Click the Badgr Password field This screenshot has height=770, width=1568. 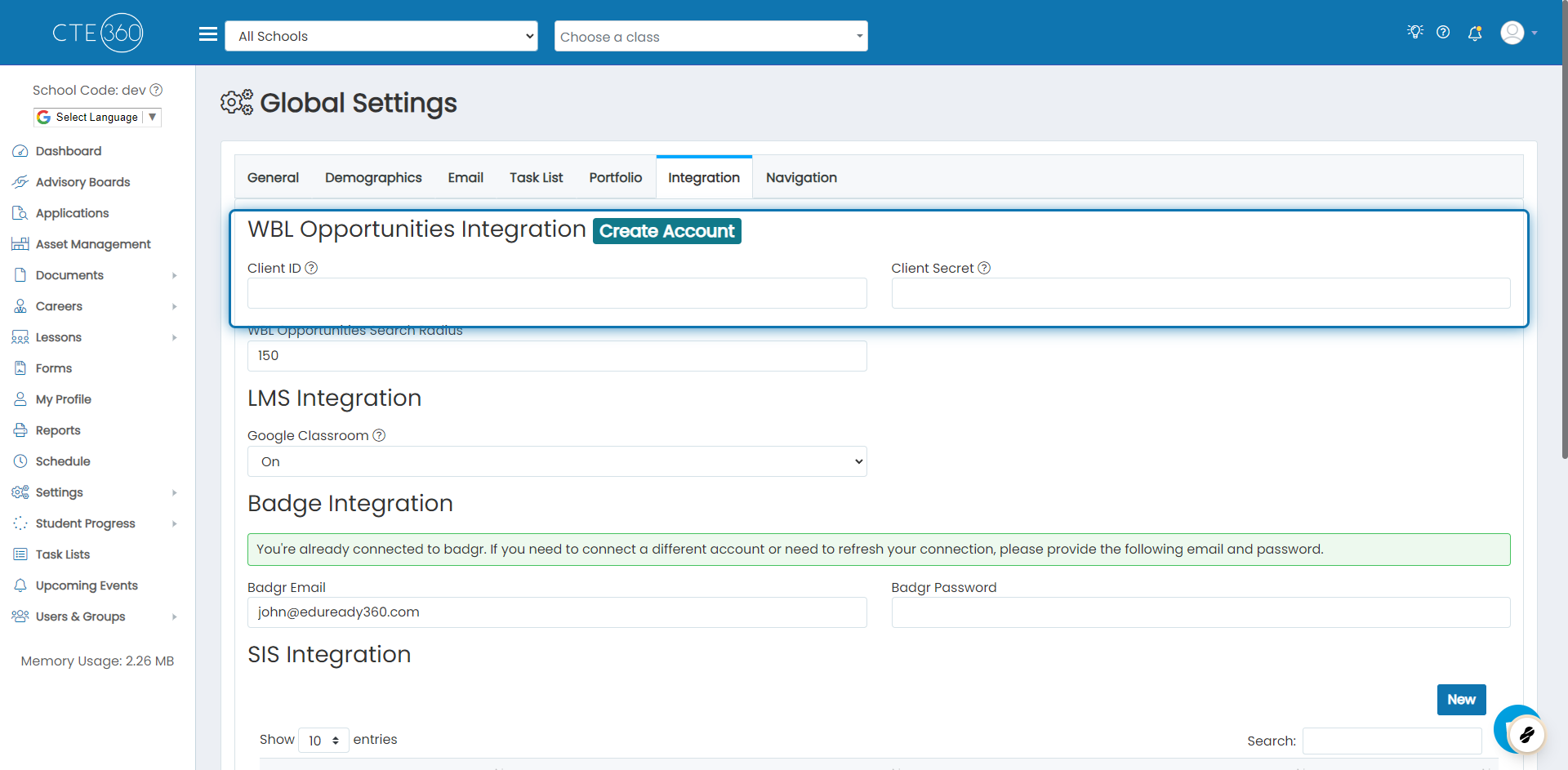click(1200, 612)
